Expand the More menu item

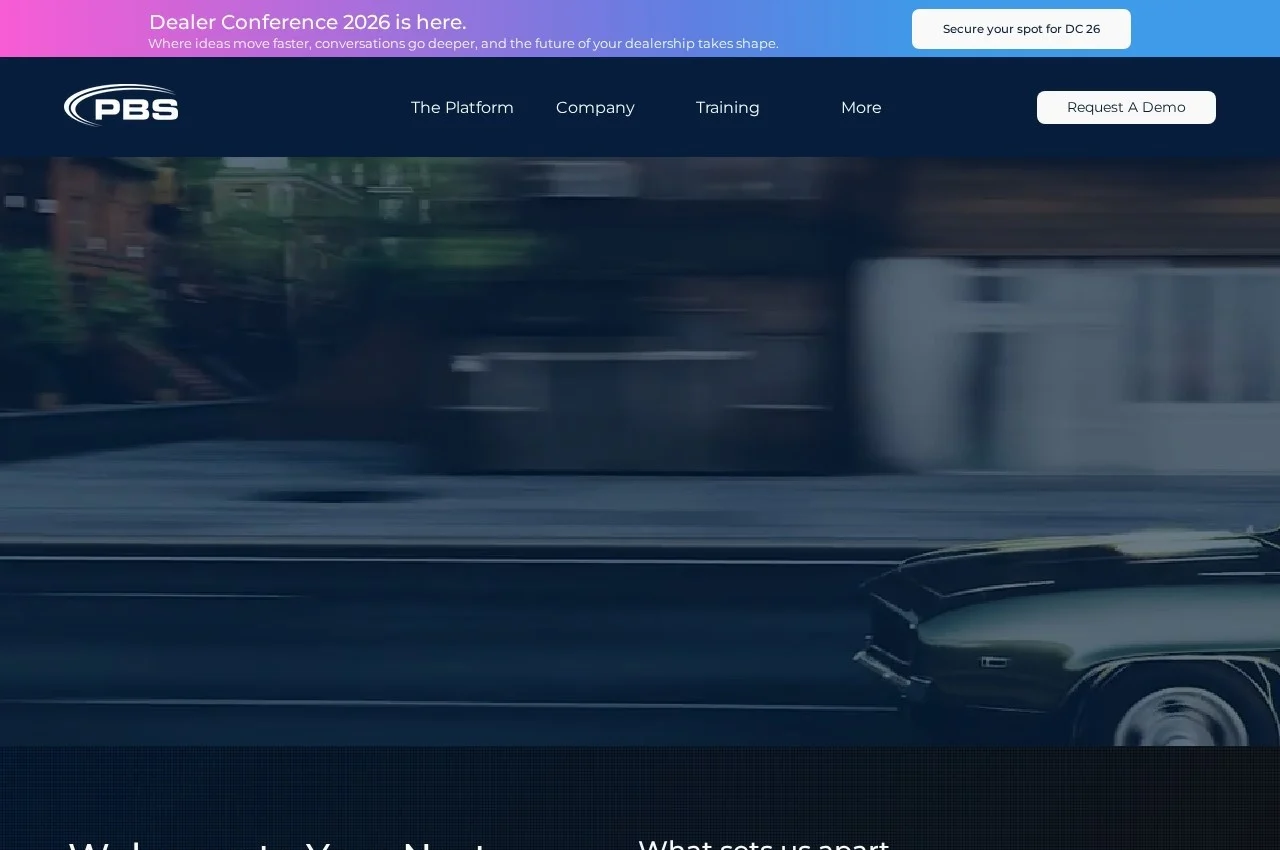coord(861,107)
